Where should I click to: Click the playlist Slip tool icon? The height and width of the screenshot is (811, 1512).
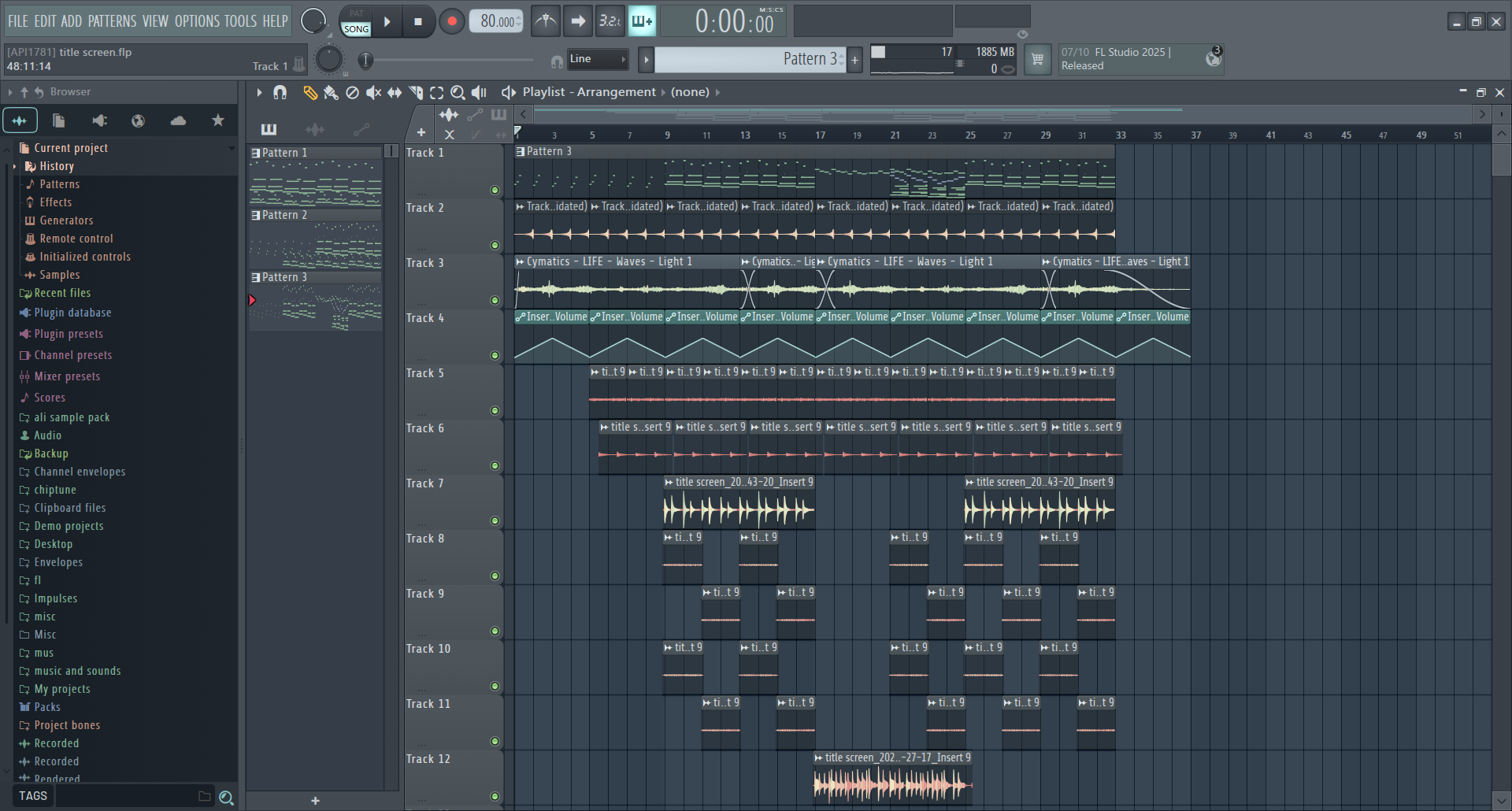[395, 93]
